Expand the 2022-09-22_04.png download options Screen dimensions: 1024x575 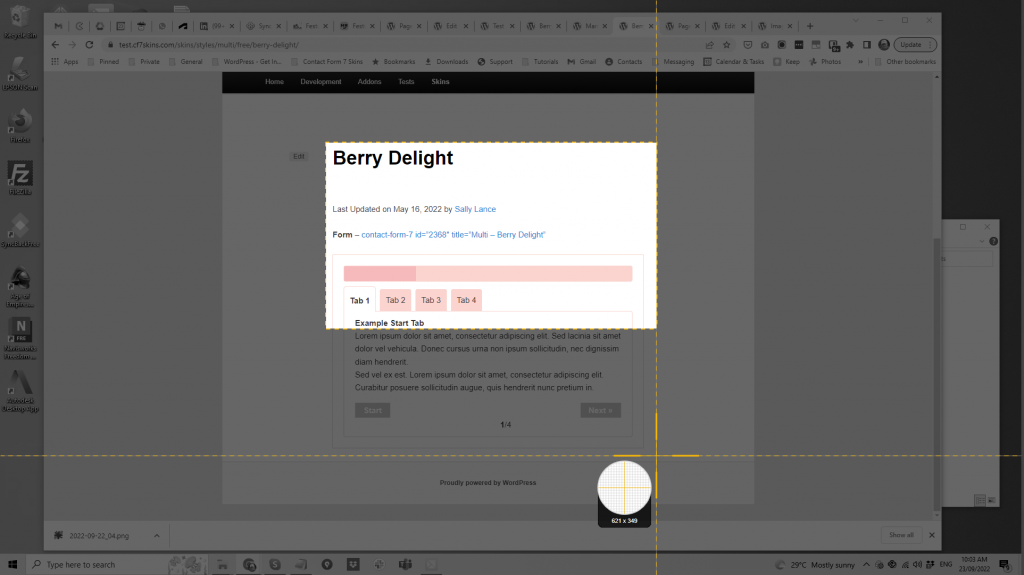tap(156, 536)
